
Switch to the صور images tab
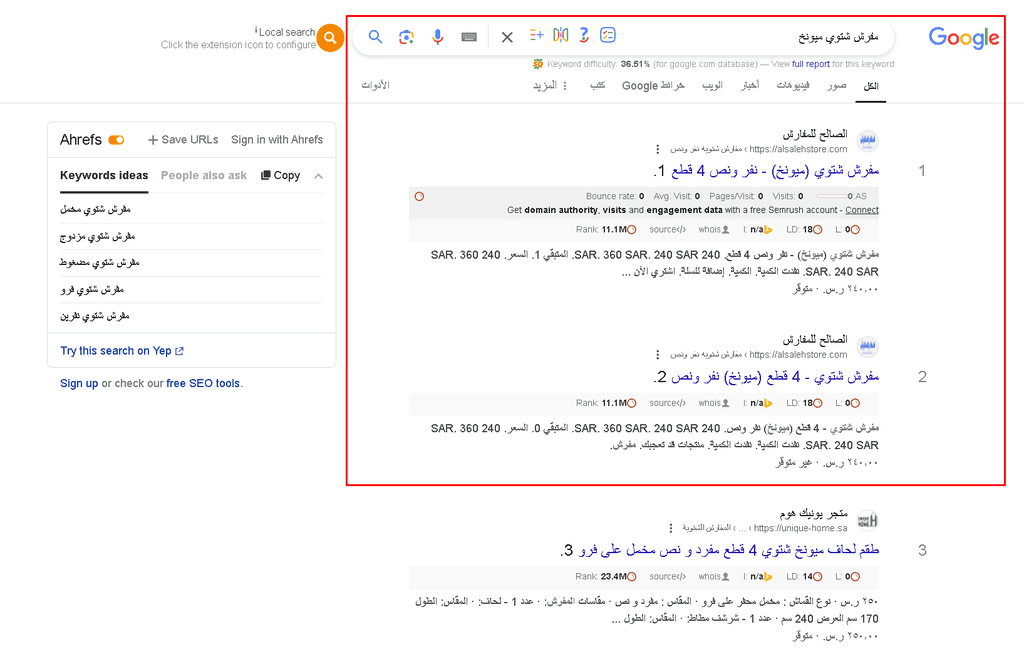tap(837, 86)
